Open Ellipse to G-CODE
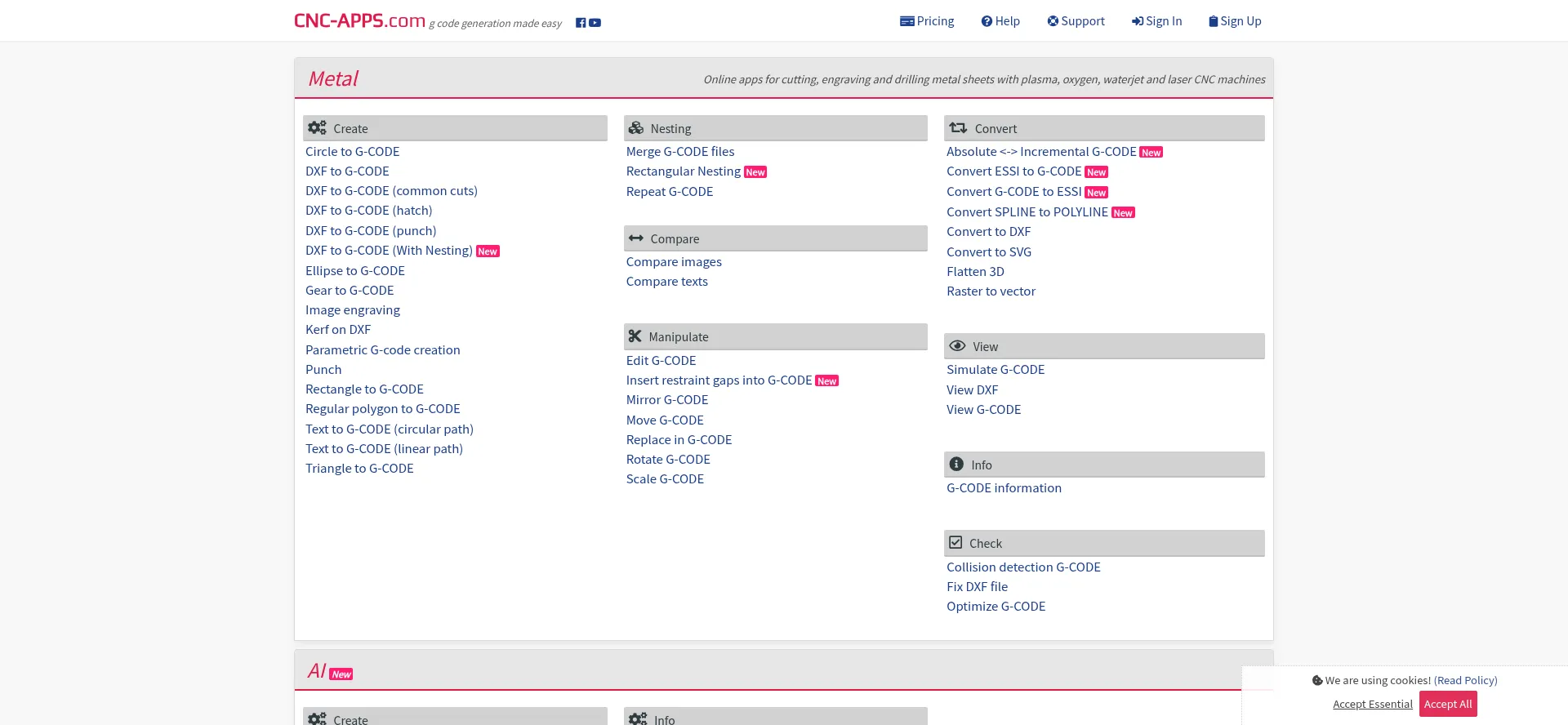Image resolution: width=1568 pixels, height=725 pixels. (355, 270)
